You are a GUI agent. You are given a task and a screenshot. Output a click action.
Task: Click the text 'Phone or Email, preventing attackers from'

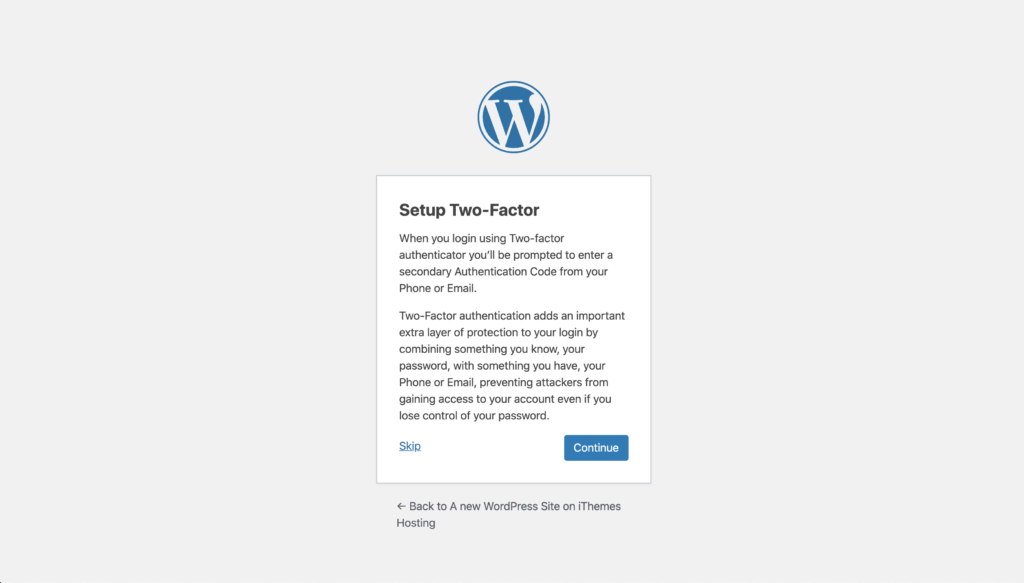click(504, 383)
